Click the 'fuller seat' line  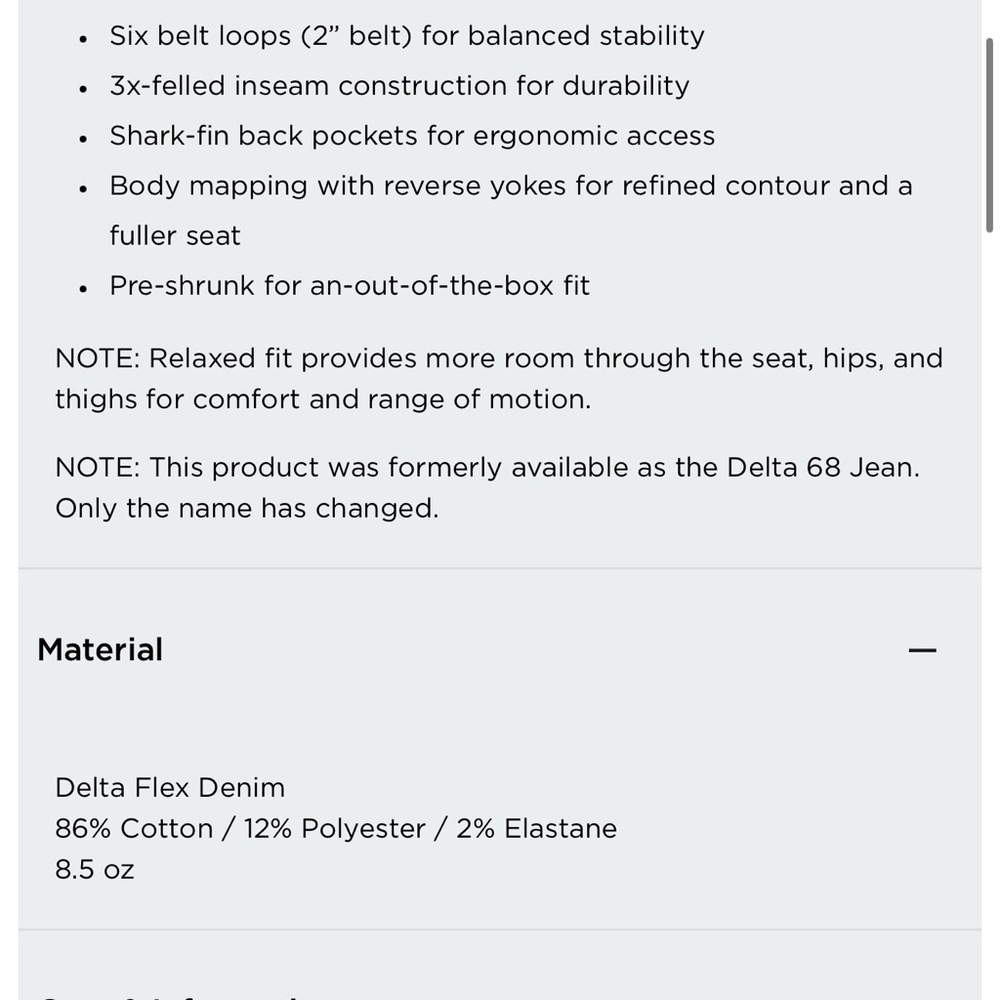[175, 235]
